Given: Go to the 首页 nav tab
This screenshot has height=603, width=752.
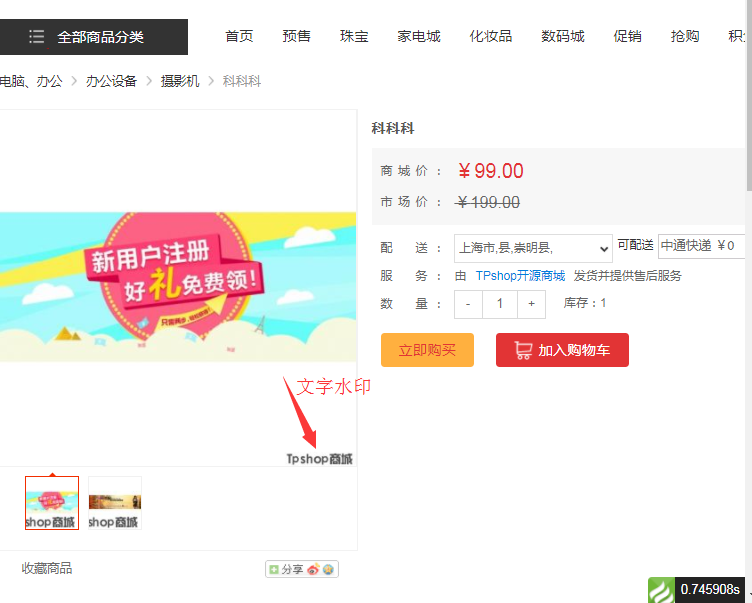Looking at the screenshot, I should tap(239, 37).
